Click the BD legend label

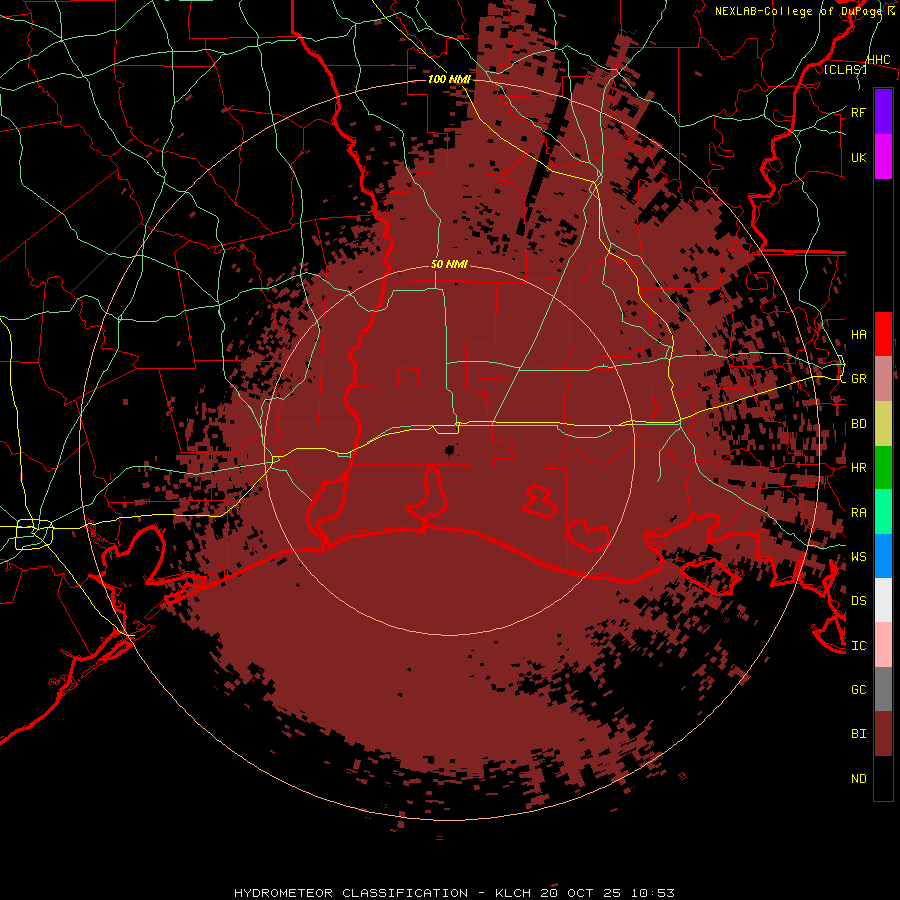(859, 424)
